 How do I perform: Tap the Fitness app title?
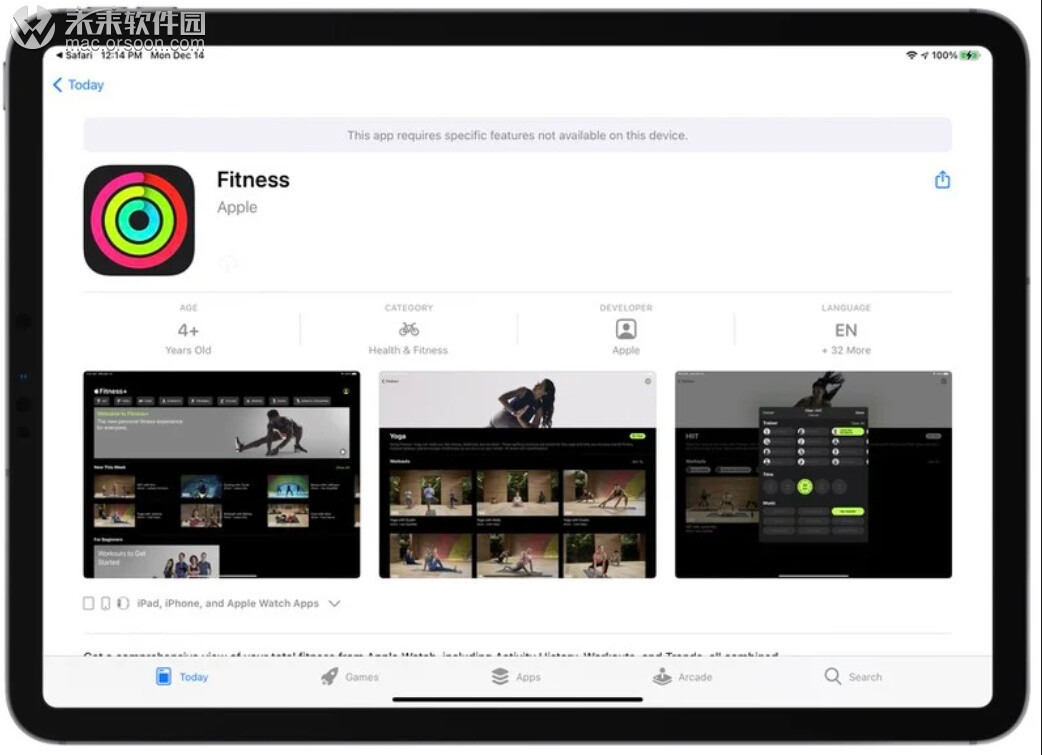click(253, 179)
